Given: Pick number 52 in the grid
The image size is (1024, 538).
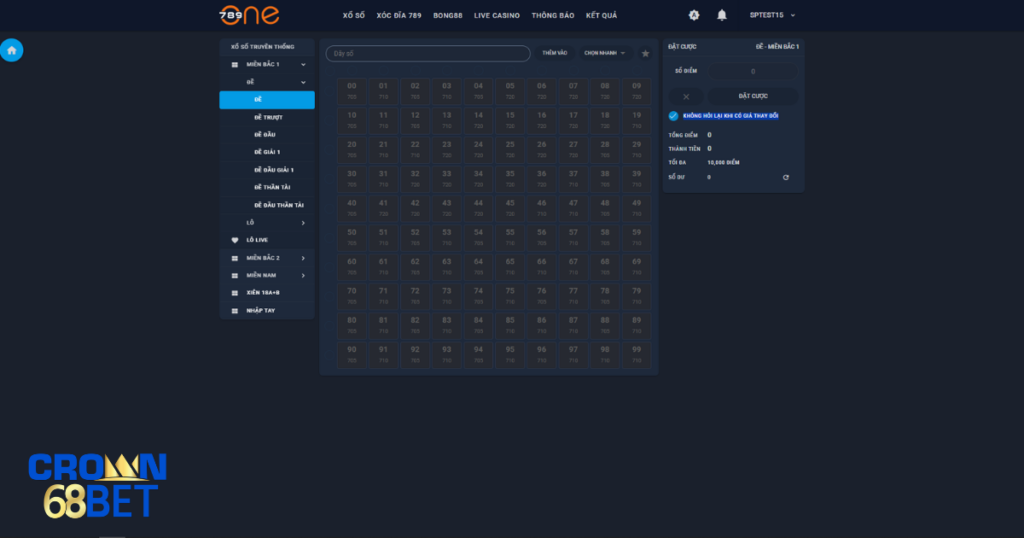Looking at the screenshot, I should [415, 238].
